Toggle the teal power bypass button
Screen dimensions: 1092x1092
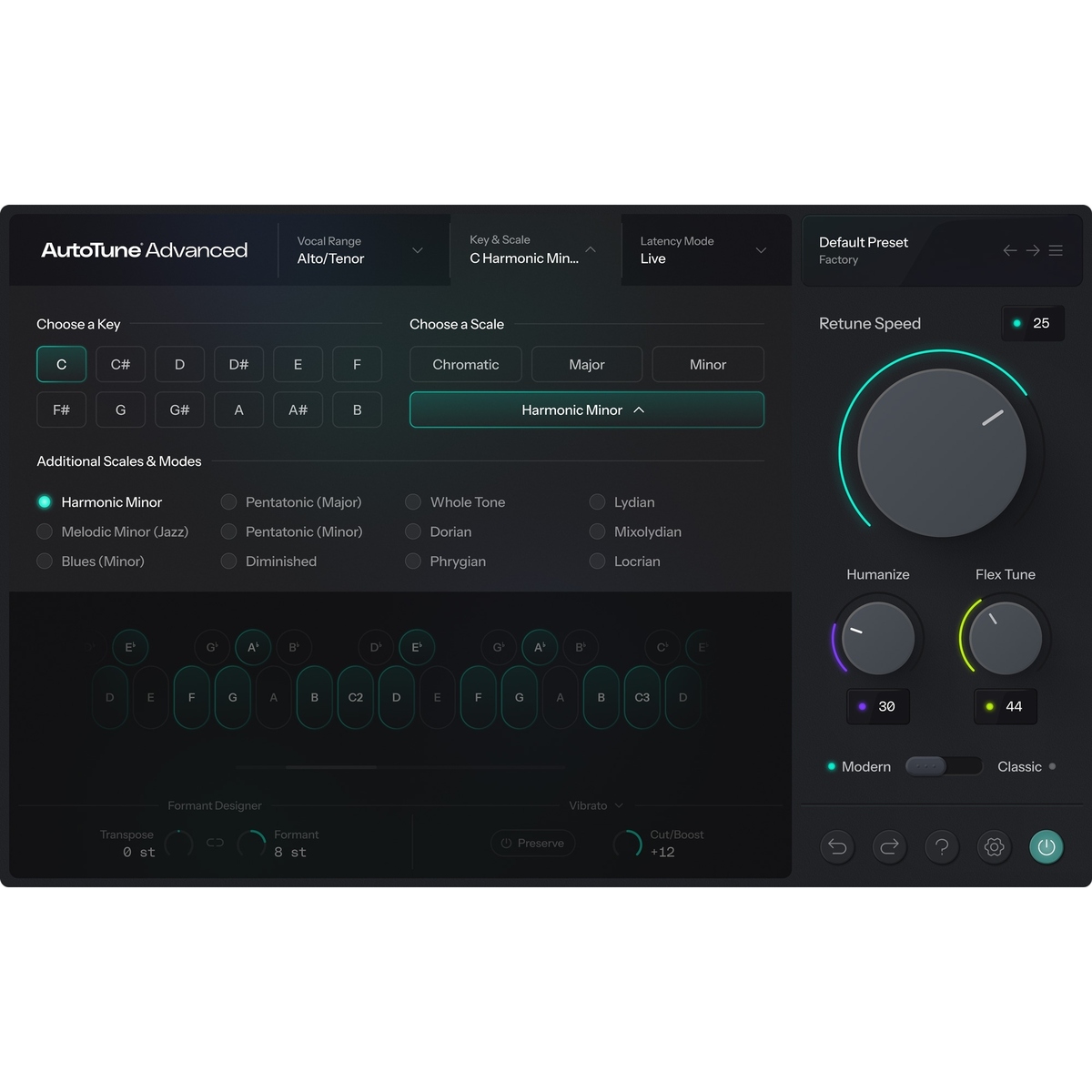coord(1046,847)
